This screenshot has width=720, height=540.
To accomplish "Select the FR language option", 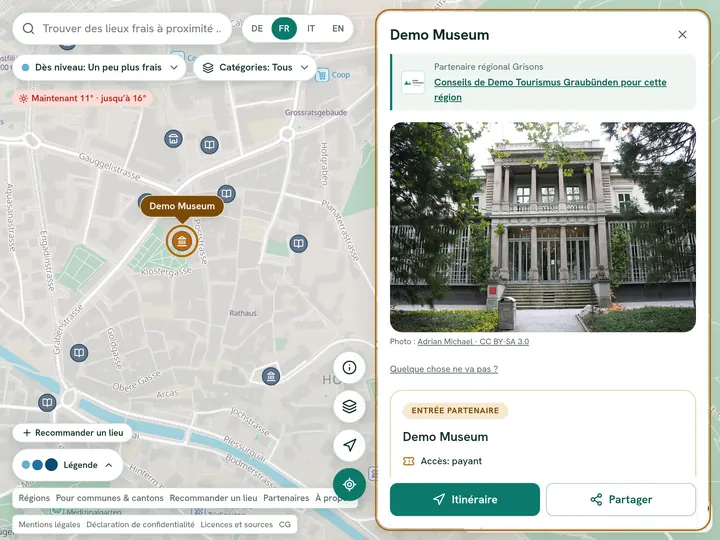I will pyautogui.click(x=284, y=28).
